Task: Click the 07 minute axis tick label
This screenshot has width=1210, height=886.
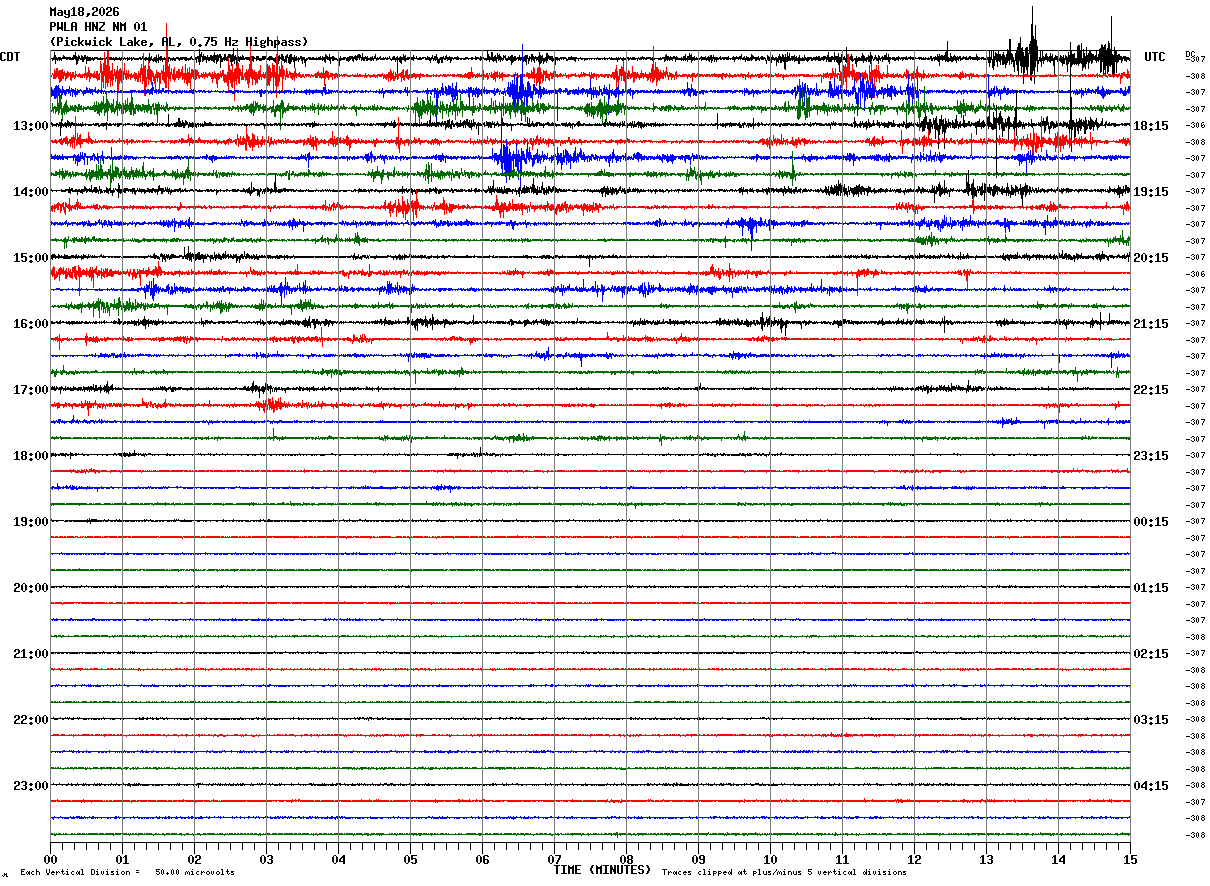Action: (x=554, y=860)
